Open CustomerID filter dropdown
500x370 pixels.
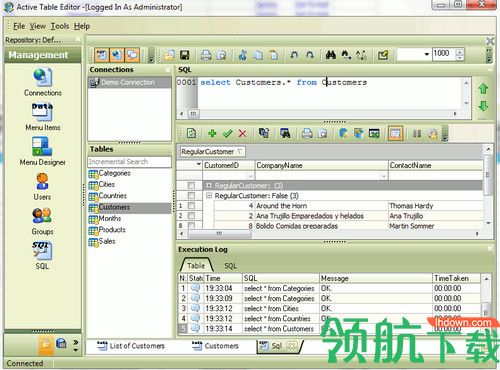pyautogui.click(x=250, y=176)
